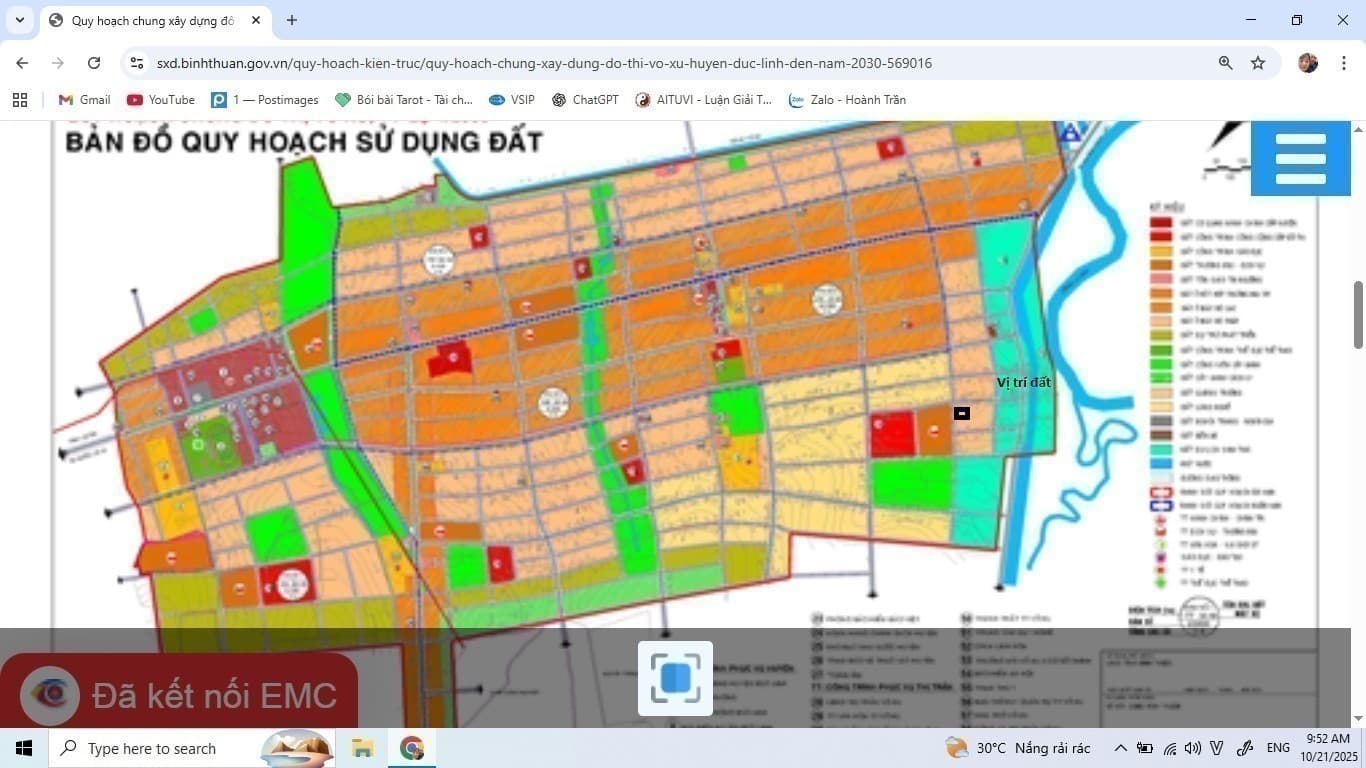Toggle the Vietnamese keyboard tray icon

pos(1216,748)
